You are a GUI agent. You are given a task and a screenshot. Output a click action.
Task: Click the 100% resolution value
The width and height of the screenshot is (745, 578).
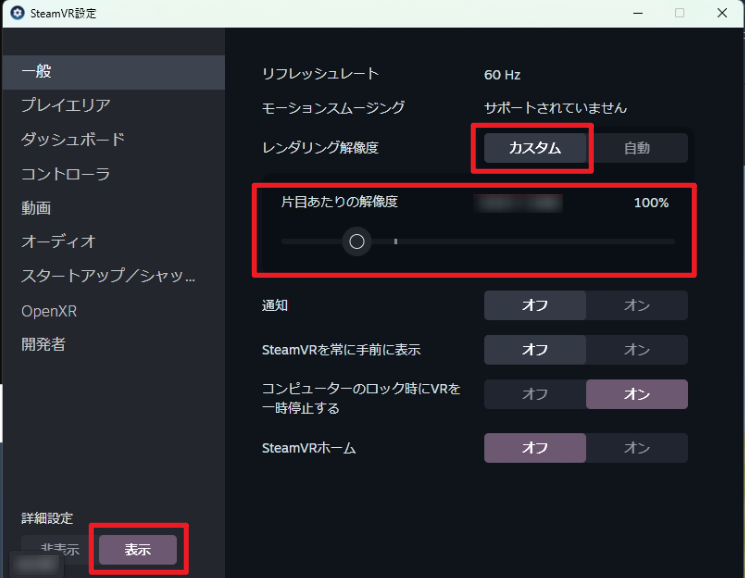pos(651,203)
